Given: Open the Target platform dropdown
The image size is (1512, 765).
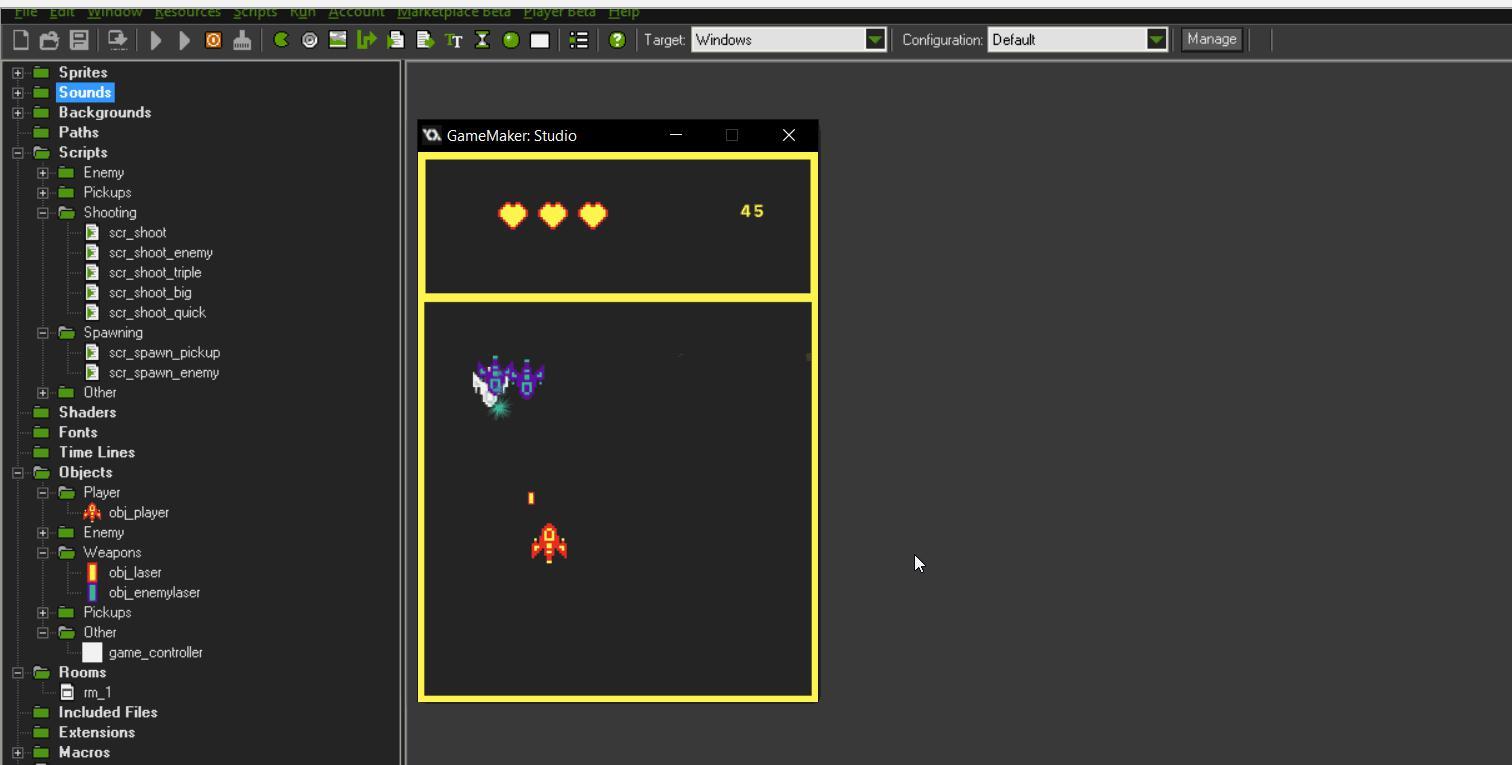Looking at the screenshot, I should [x=875, y=40].
